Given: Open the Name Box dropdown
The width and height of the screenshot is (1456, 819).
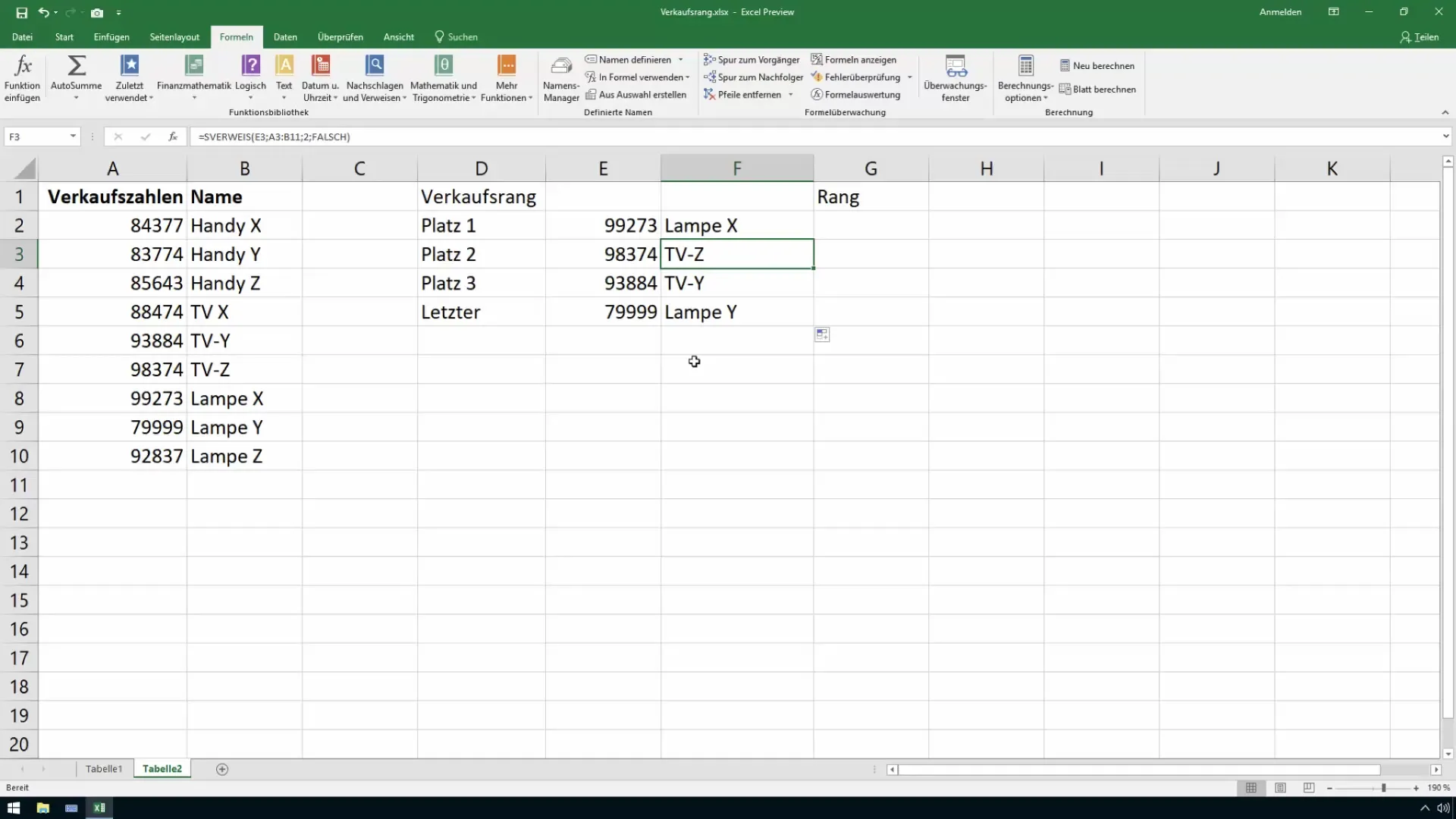Looking at the screenshot, I should point(73,136).
